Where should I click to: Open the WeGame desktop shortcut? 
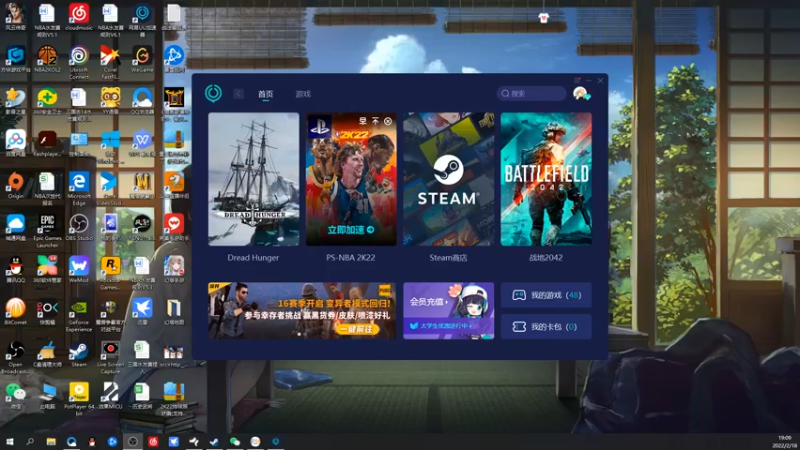(x=142, y=59)
